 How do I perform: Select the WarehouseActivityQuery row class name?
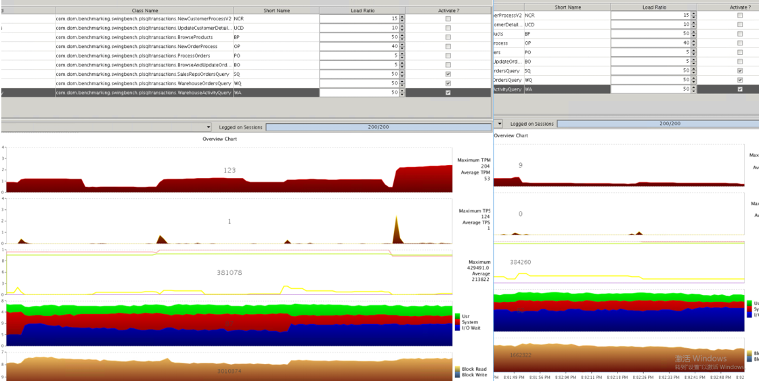[x=144, y=93]
